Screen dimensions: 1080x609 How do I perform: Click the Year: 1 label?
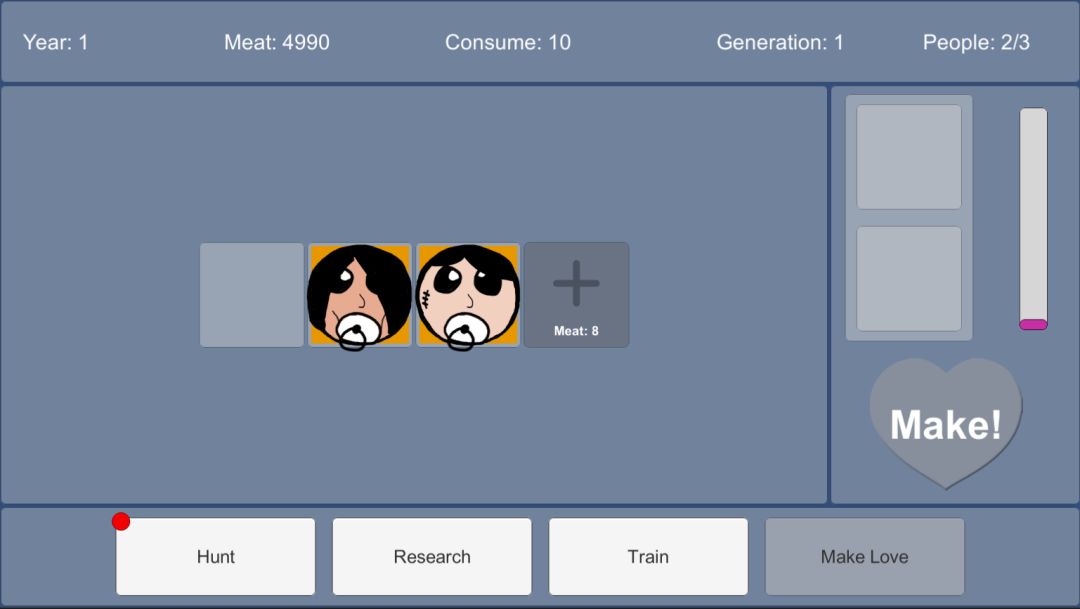[56, 43]
